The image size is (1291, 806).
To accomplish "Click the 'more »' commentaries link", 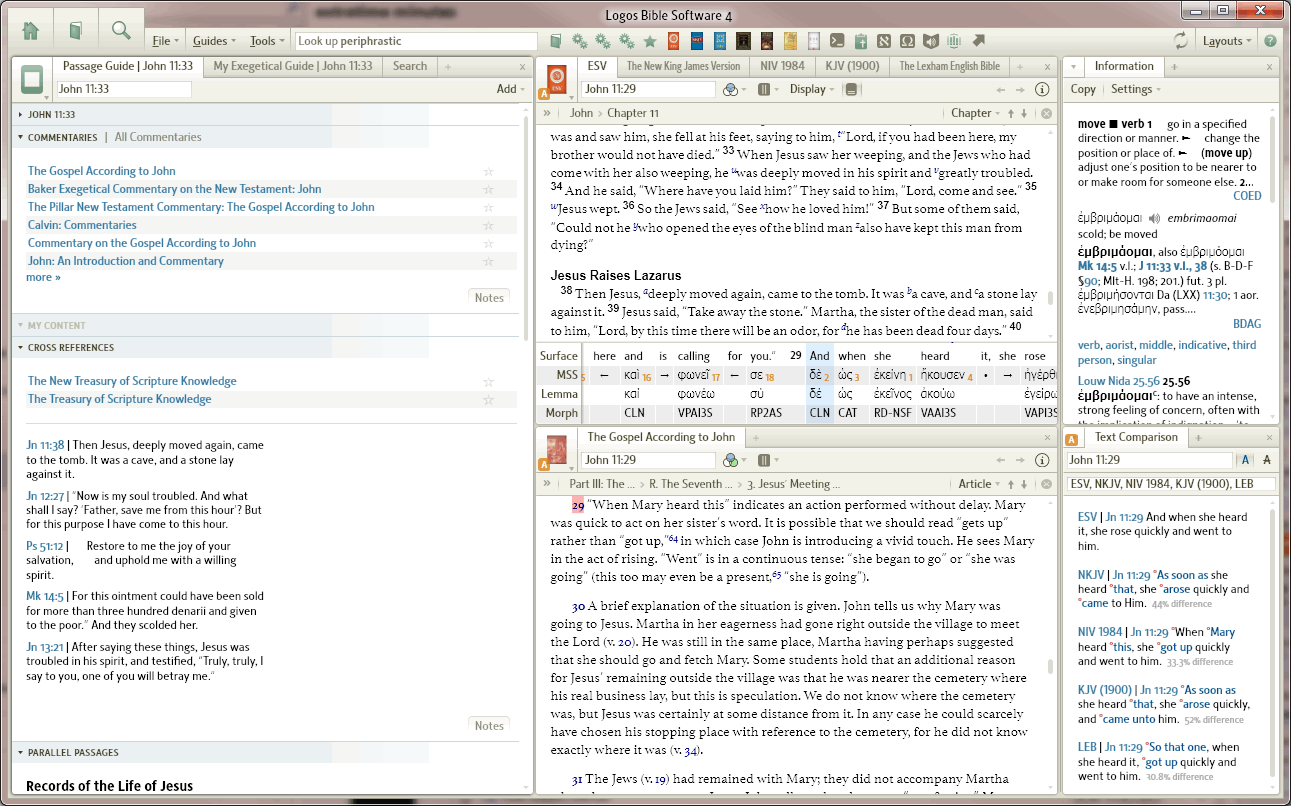I will pyautogui.click(x=43, y=277).
